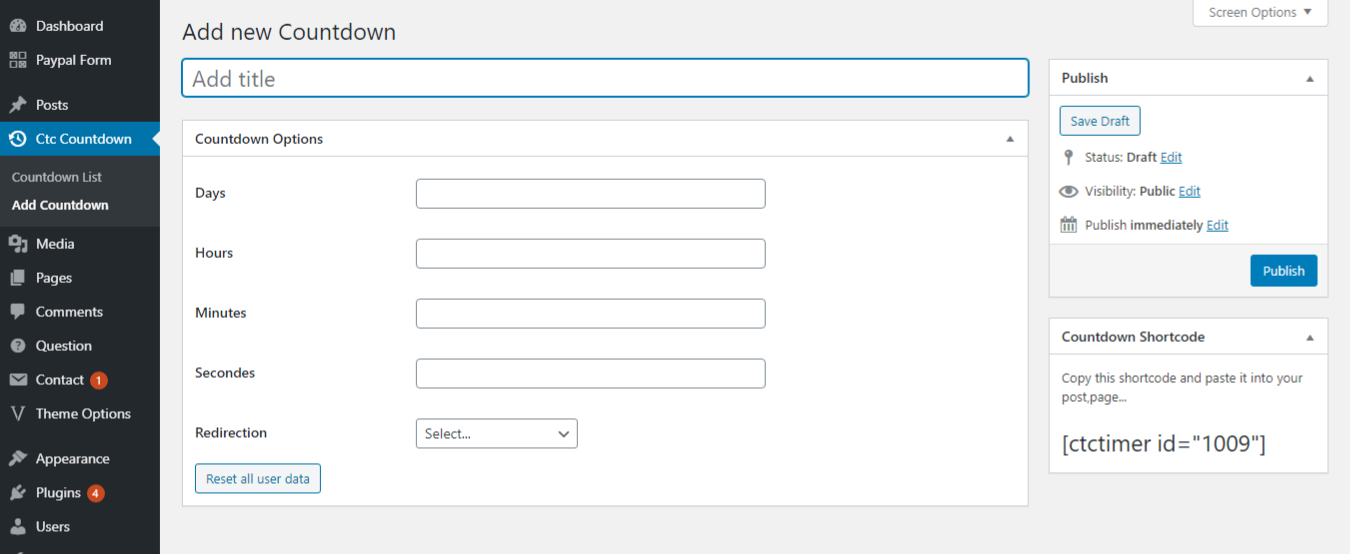
Task: Click the Plugins plug icon
Action: coord(18,493)
